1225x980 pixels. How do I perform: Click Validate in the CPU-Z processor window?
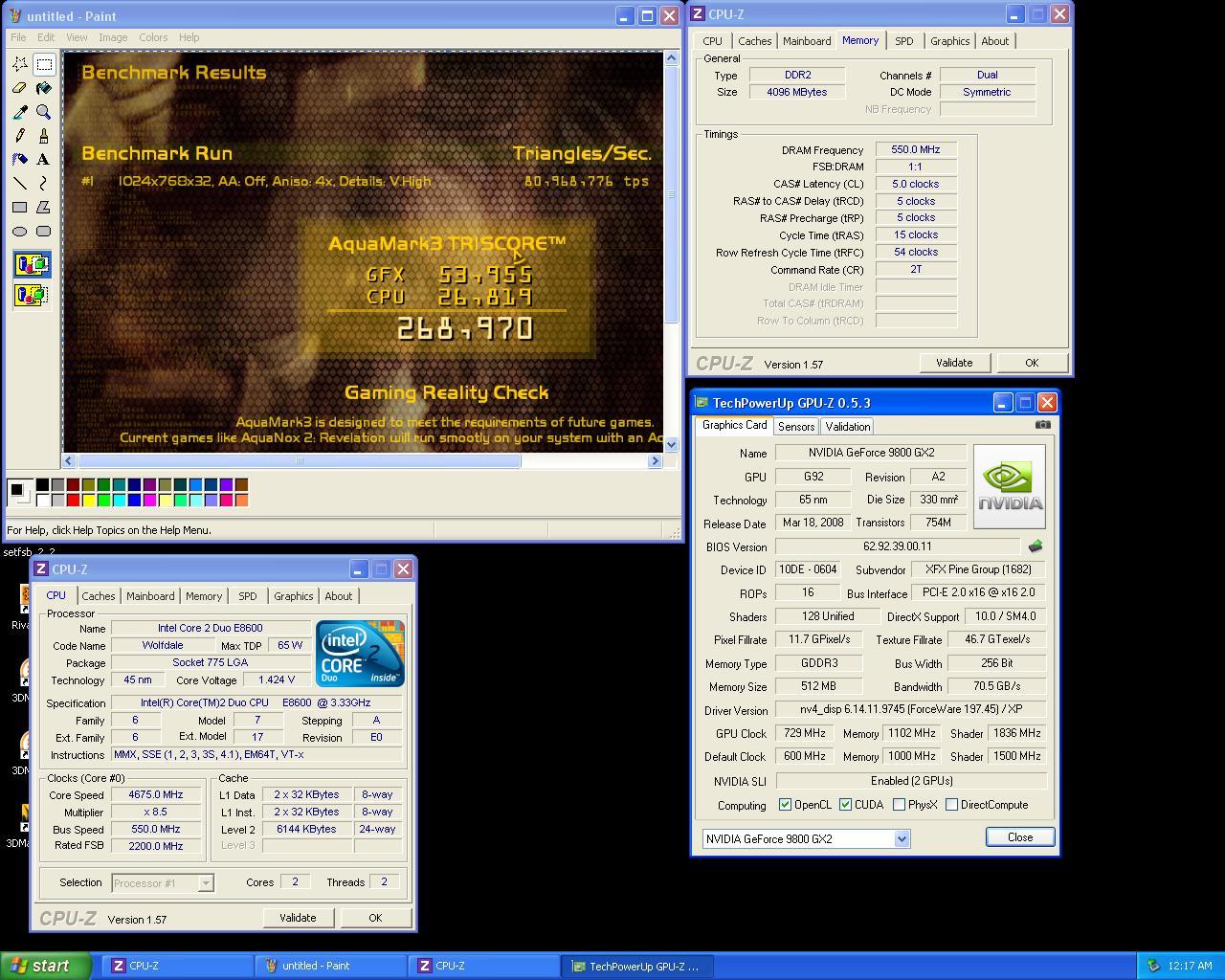298,918
